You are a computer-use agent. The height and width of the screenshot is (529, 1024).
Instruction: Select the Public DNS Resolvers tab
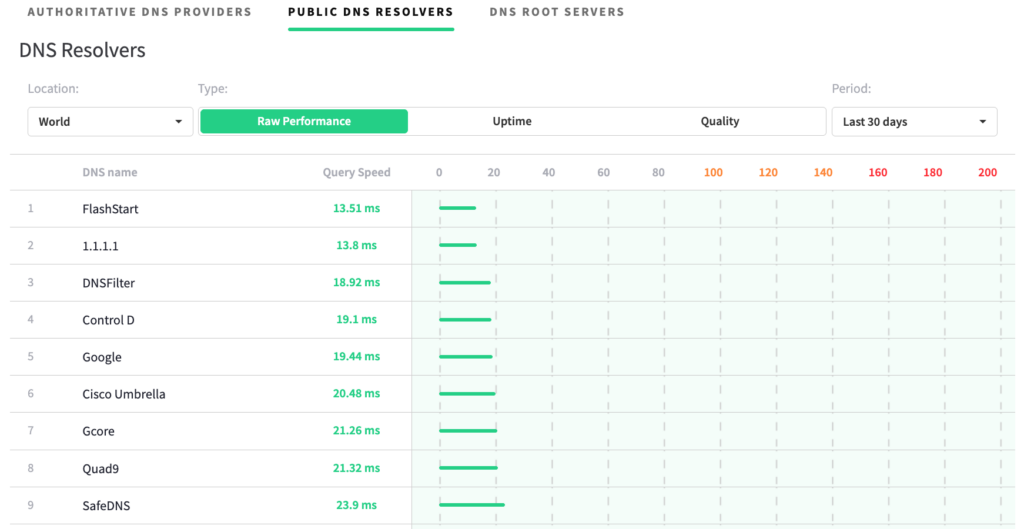point(370,12)
